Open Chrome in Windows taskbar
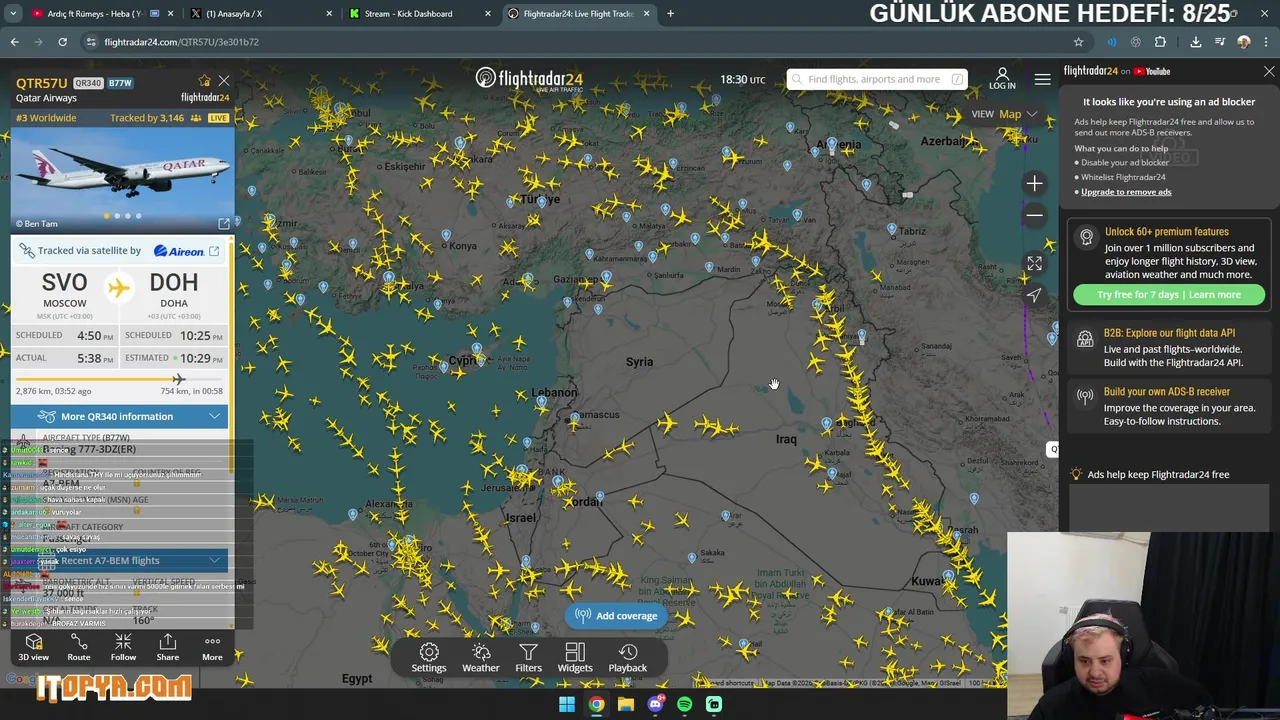The height and width of the screenshot is (720, 1280). coord(596,704)
